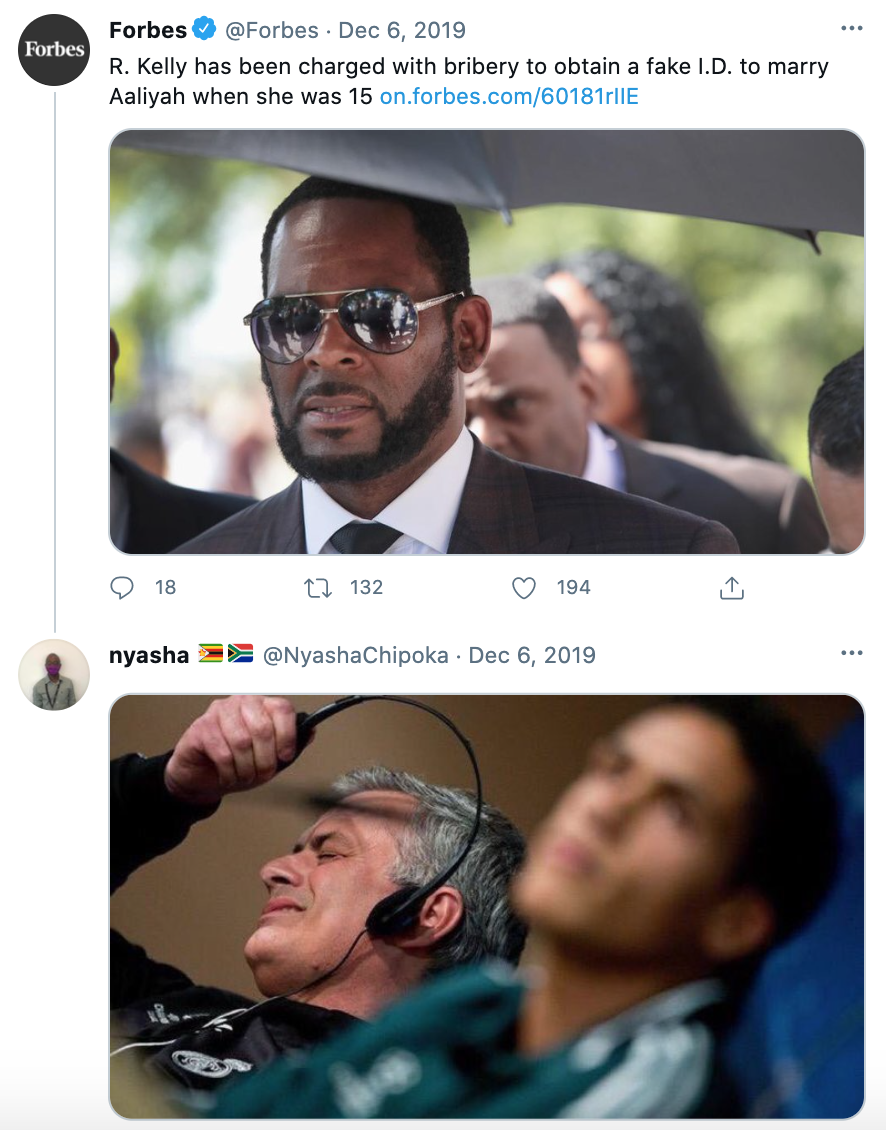This screenshot has height=1130, width=886.
Task: Click the Forbes display name
Action: (146, 30)
